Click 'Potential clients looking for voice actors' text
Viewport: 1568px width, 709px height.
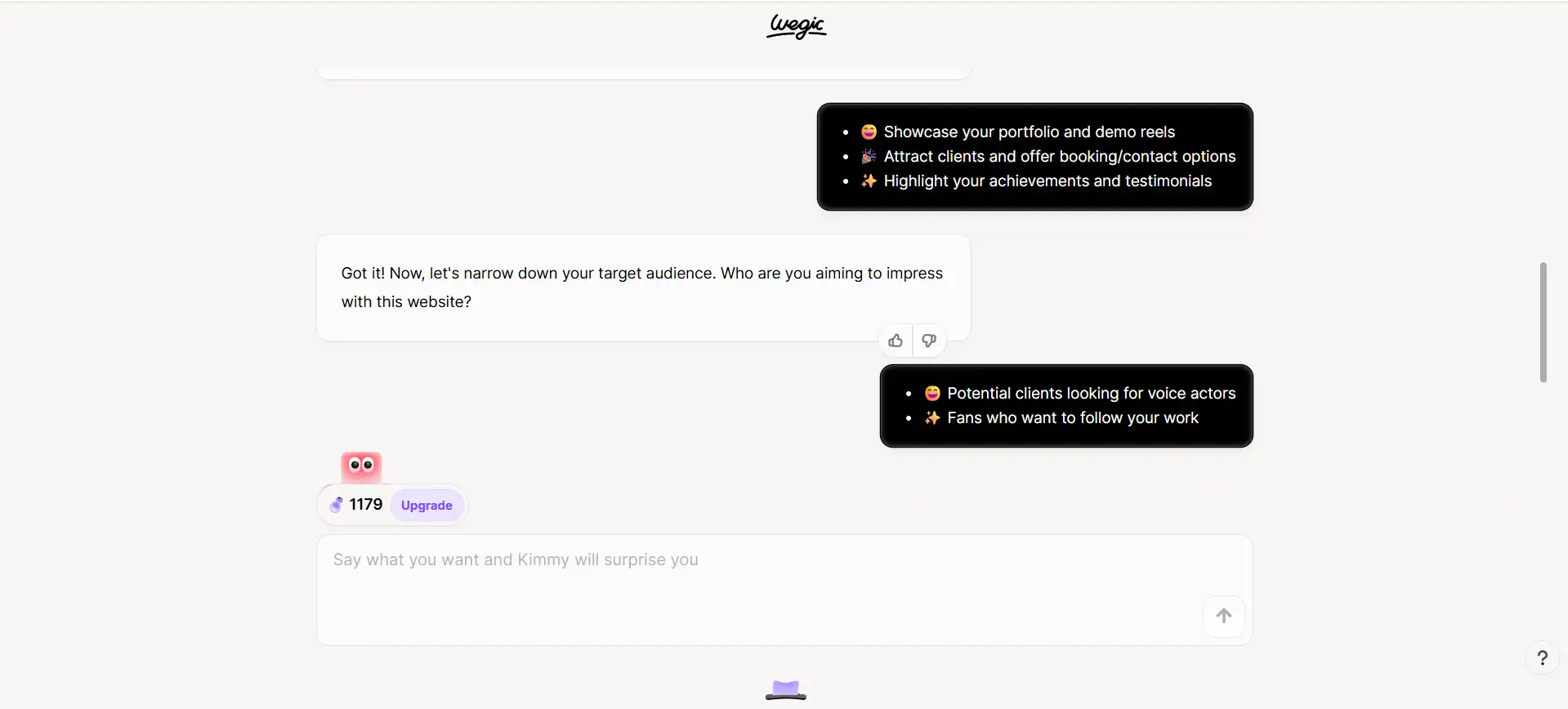tap(1091, 393)
